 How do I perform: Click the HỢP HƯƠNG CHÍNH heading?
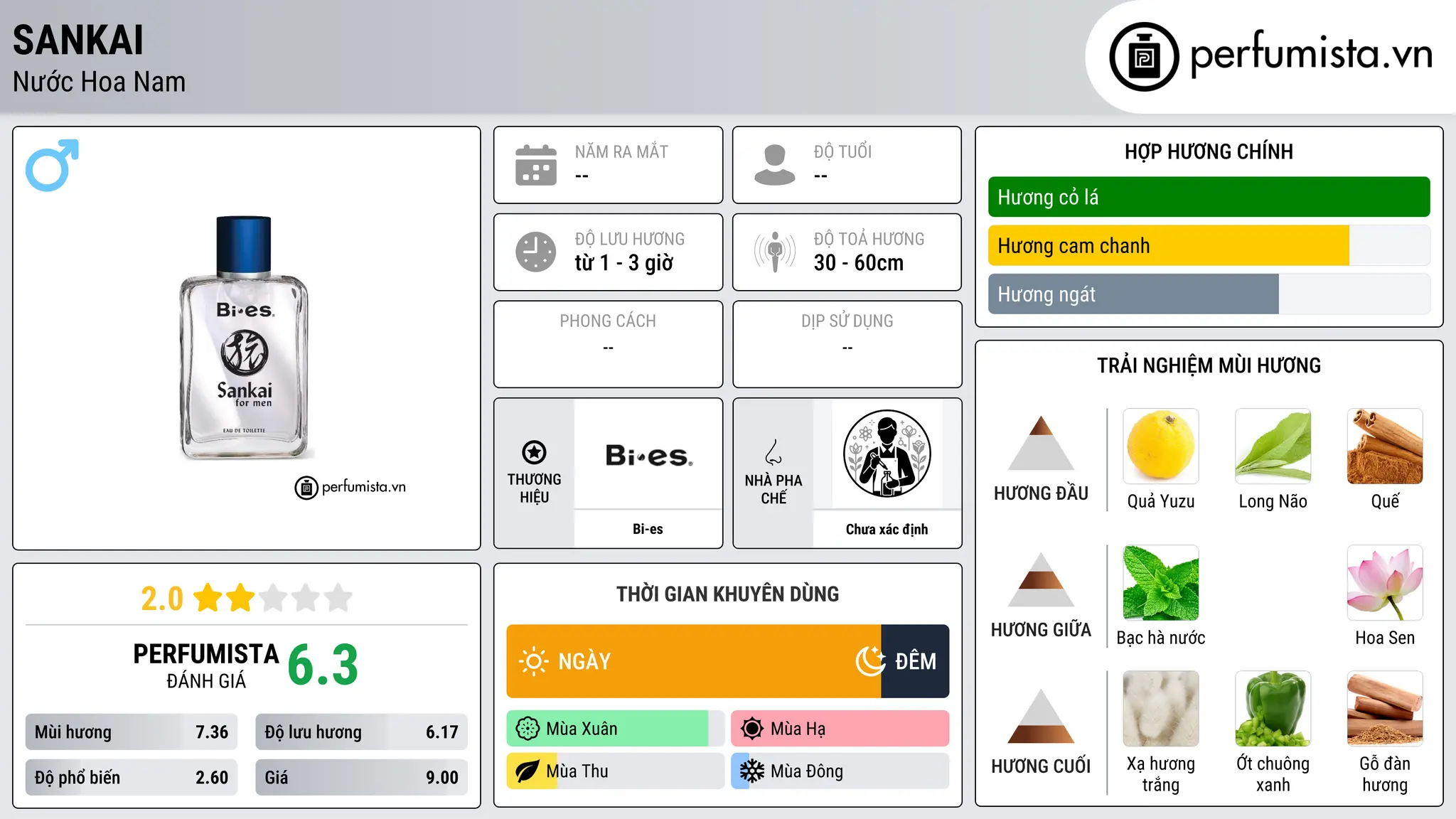[x=1209, y=151]
